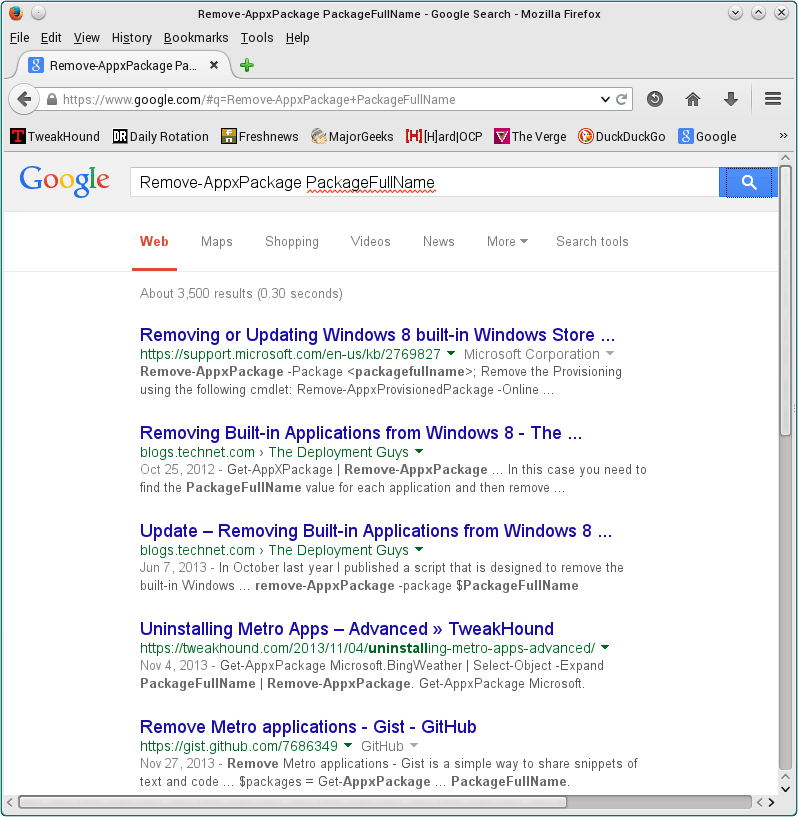Open the Removing or Updating Windows 8 result
This screenshot has height=817, width=798.
[x=377, y=335]
